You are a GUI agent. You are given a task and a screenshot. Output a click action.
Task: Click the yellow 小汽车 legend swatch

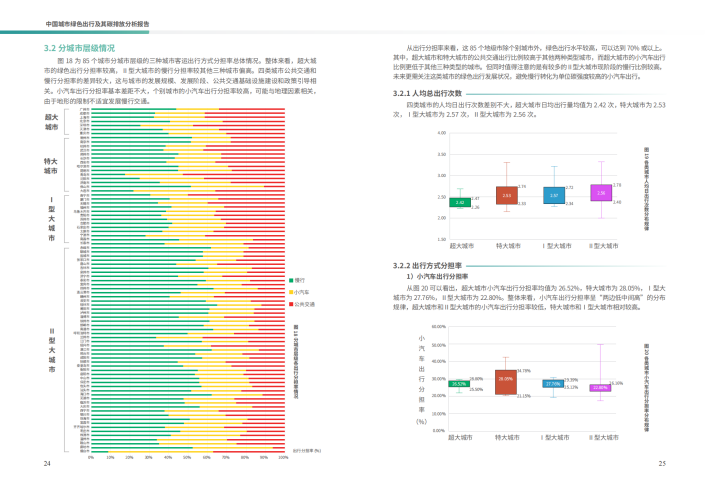[290, 292]
